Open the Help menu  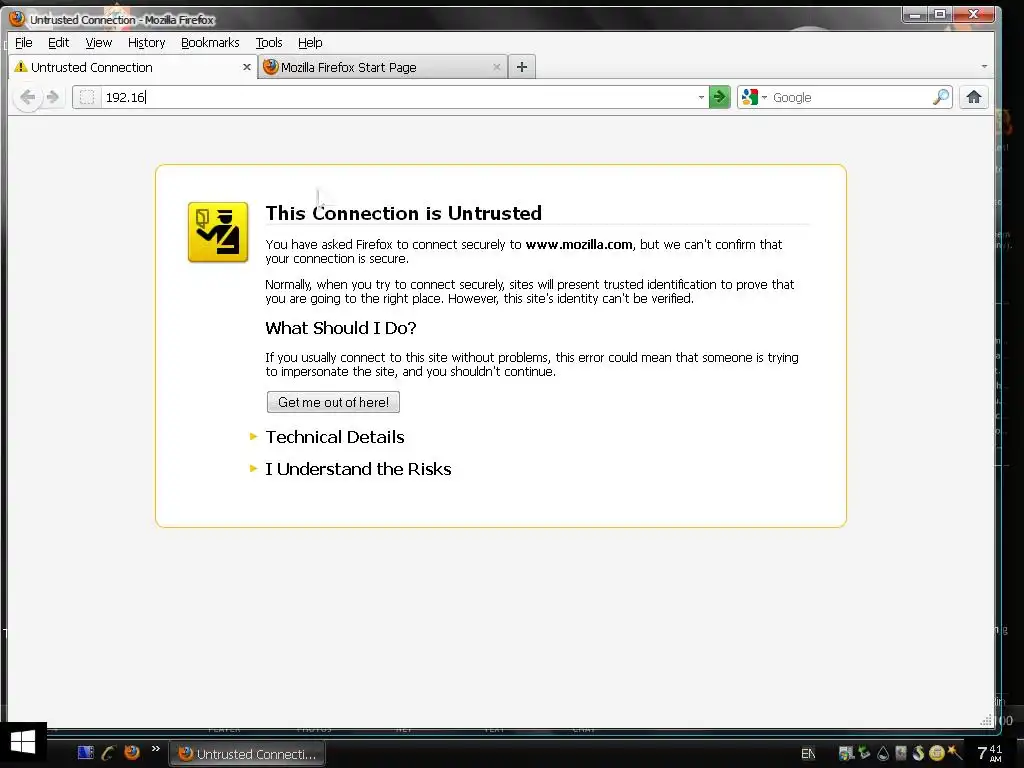pyautogui.click(x=310, y=42)
